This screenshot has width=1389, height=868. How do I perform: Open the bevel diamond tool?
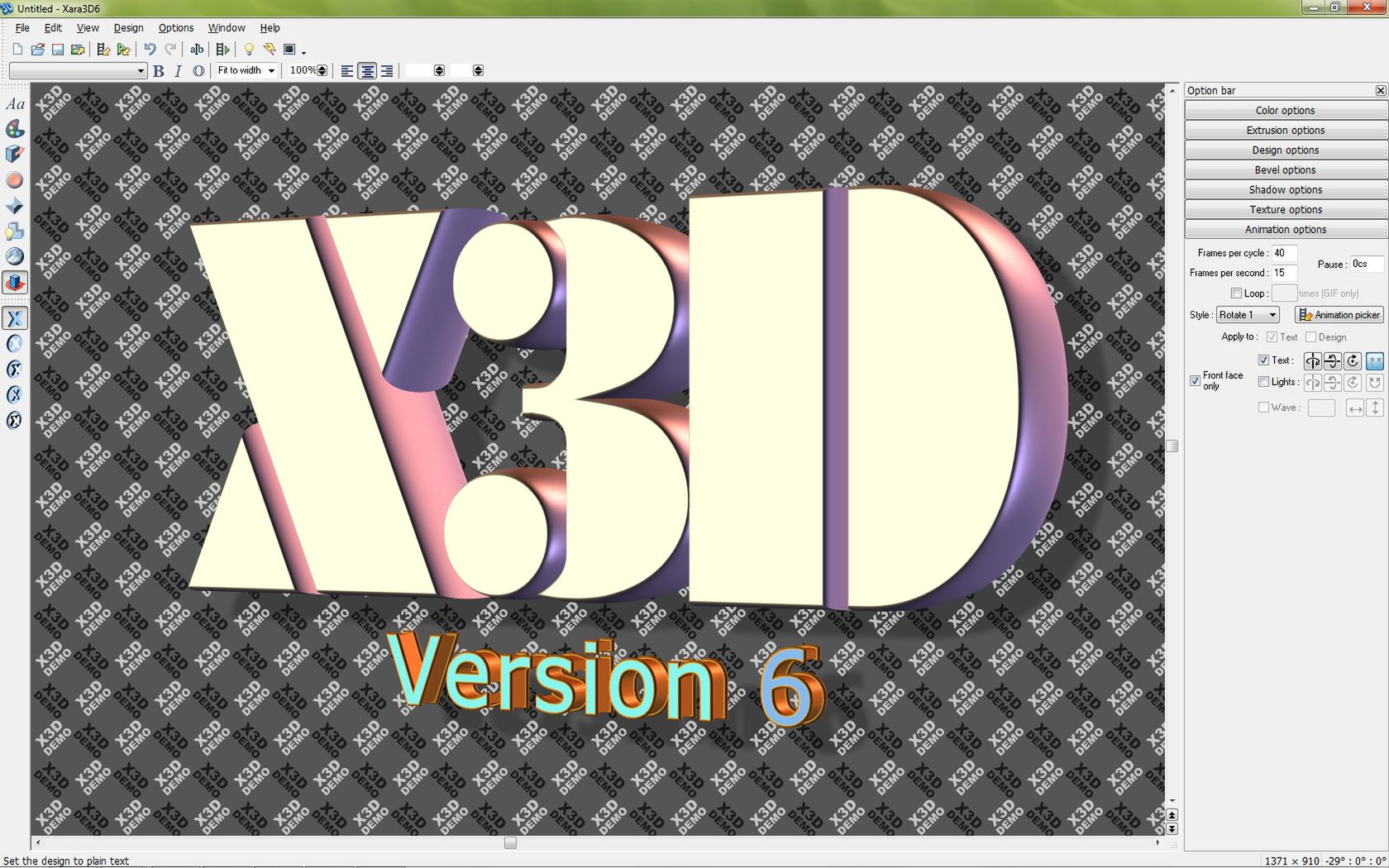(x=15, y=206)
